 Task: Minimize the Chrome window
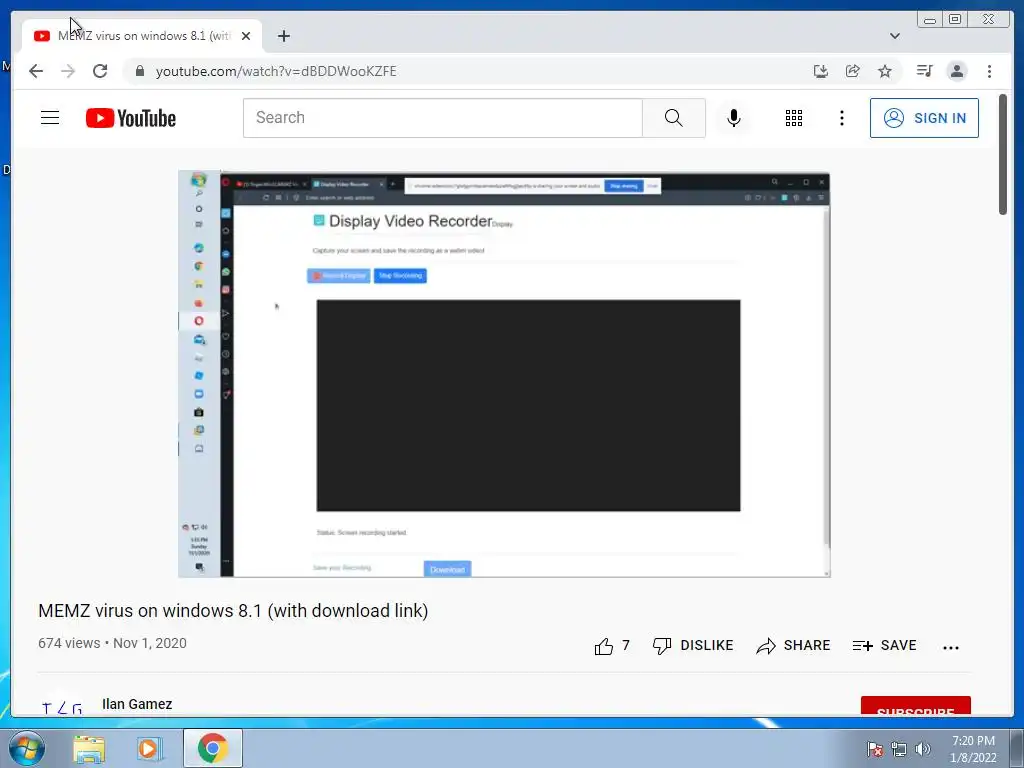pos(930,20)
